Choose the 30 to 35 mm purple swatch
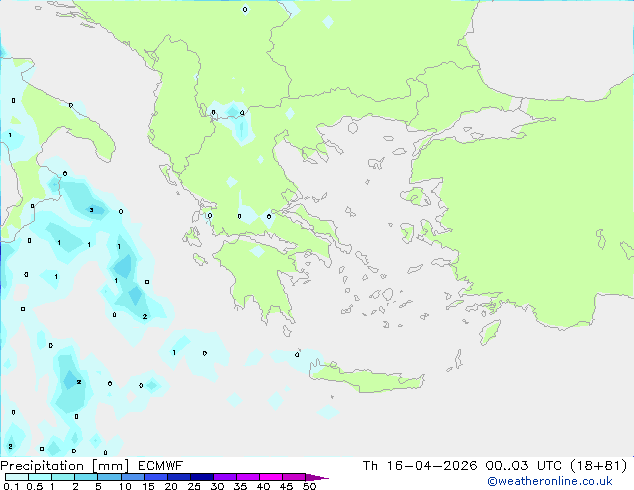The height and width of the screenshot is (490, 634). (x=224, y=477)
